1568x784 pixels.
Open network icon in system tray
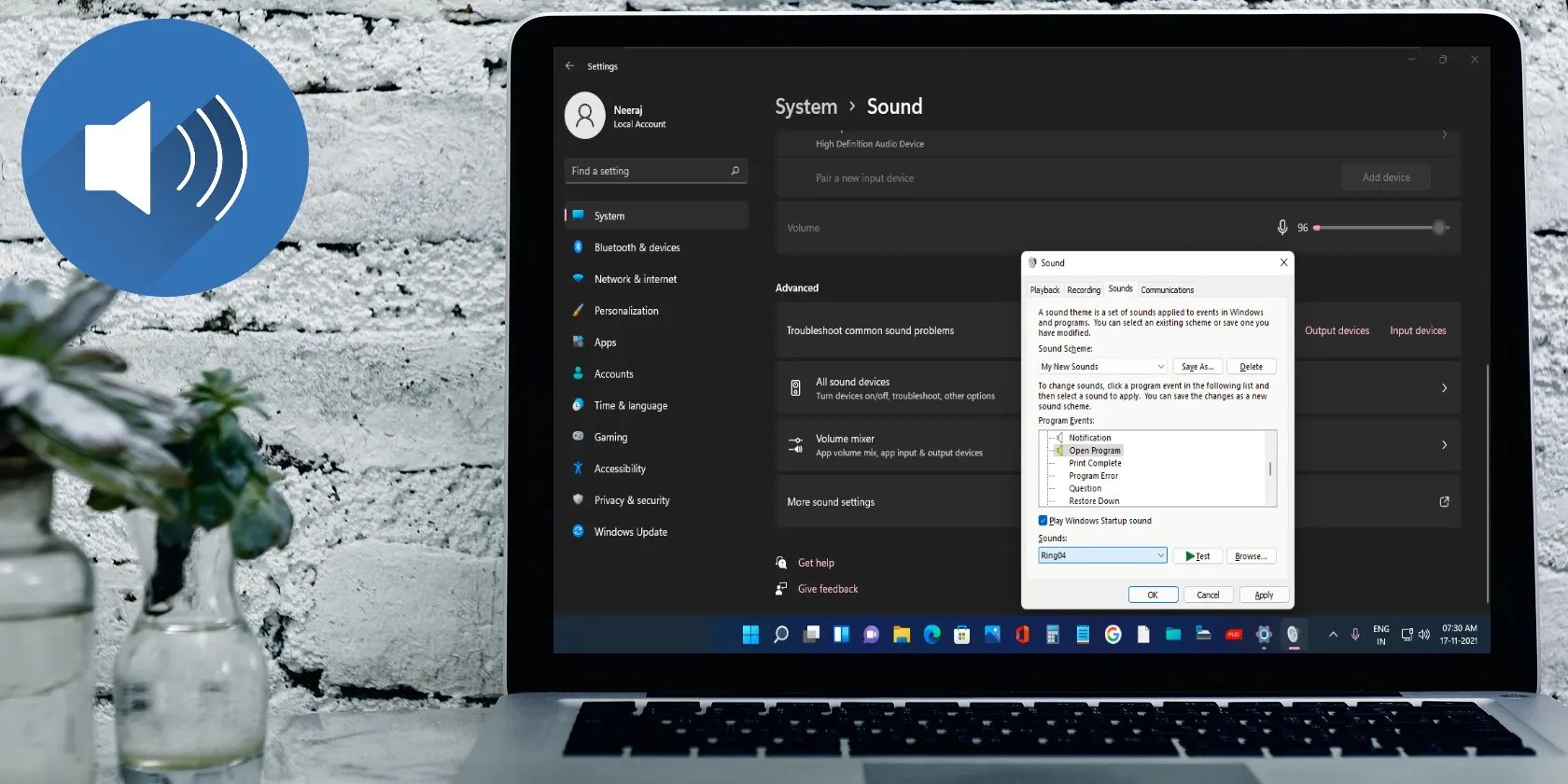[1407, 635]
